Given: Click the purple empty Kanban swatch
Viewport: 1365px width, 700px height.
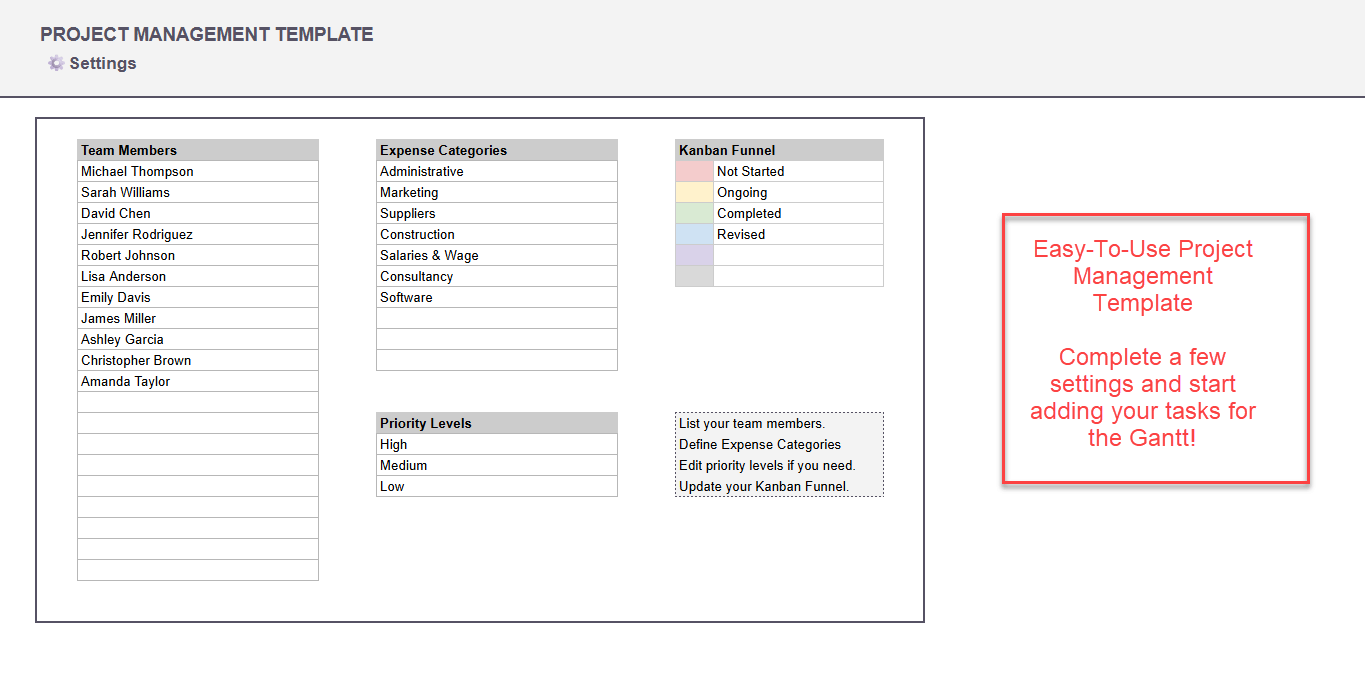Looking at the screenshot, I should point(694,255).
